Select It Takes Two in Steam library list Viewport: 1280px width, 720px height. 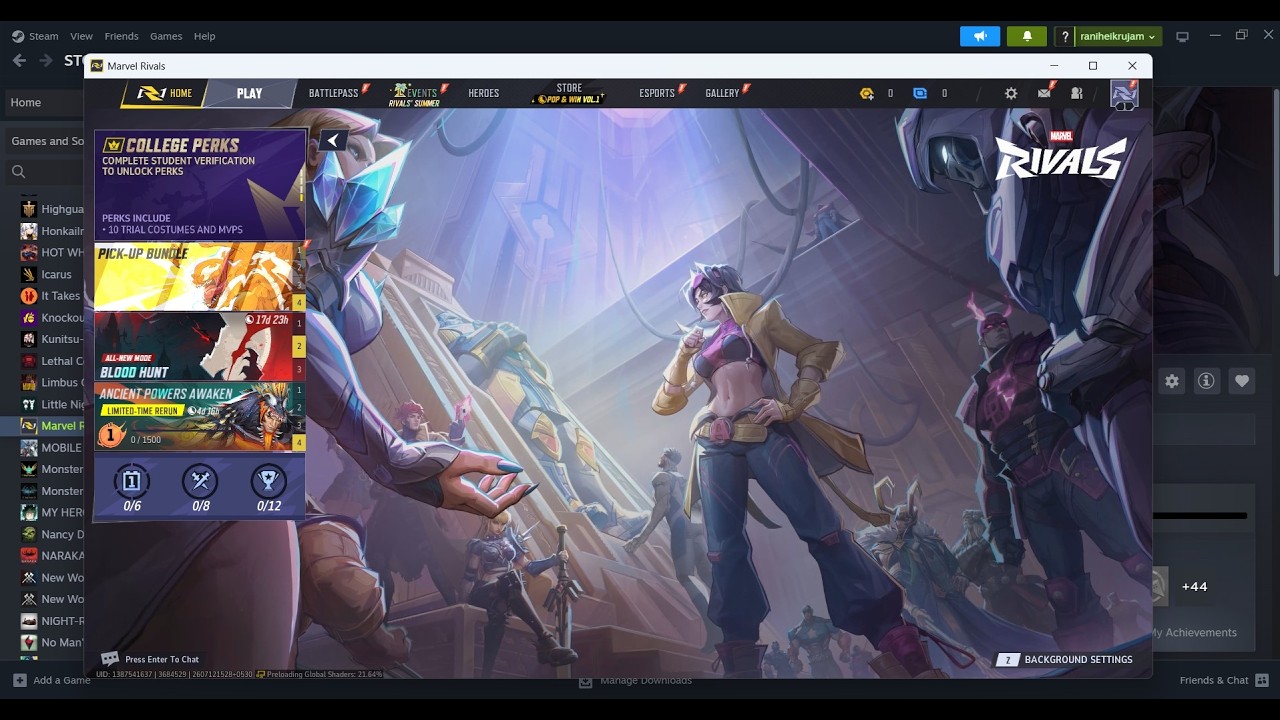(51, 296)
